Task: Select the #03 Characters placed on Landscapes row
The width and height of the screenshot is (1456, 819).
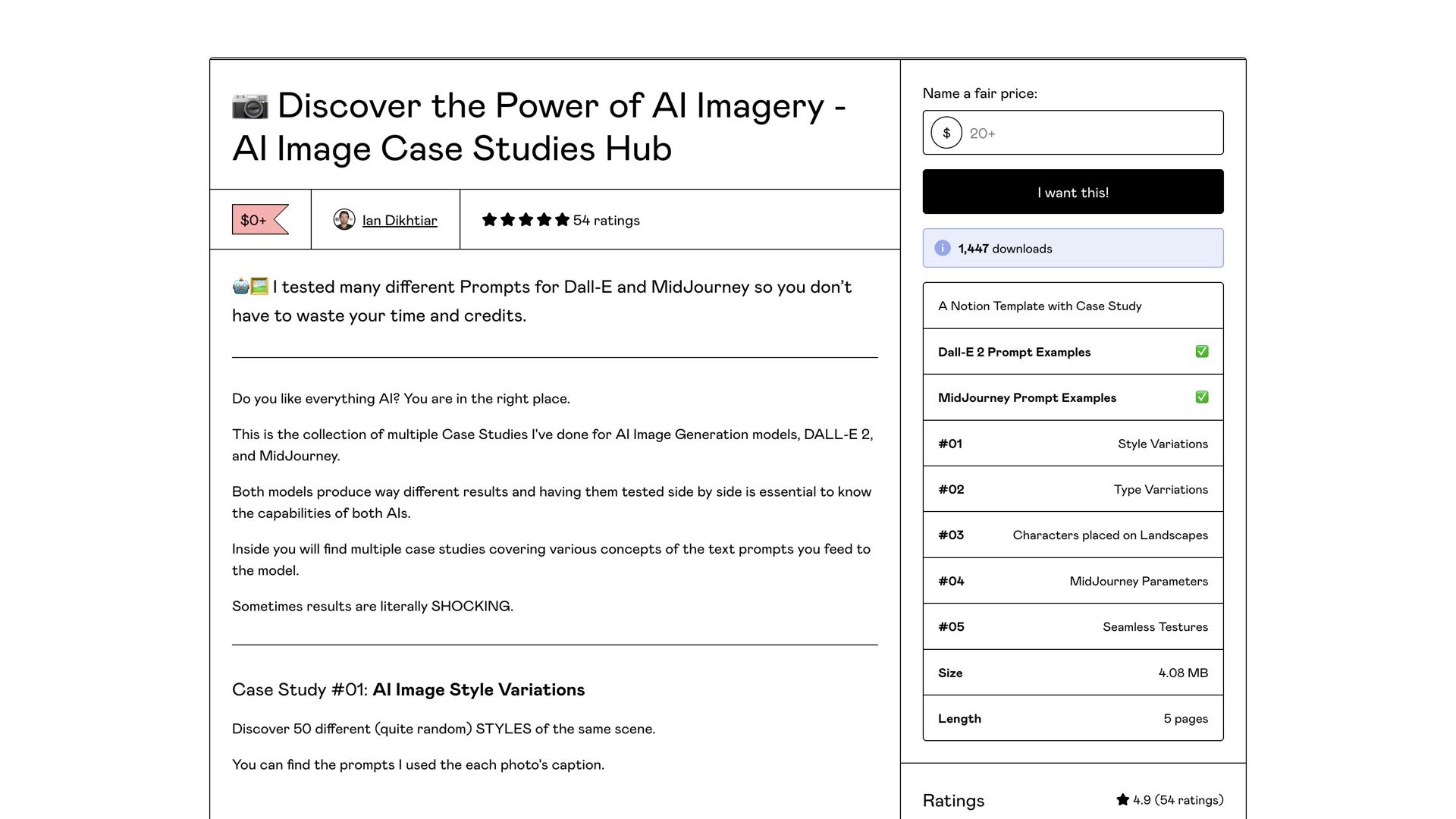Action: tap(1072, 535)
